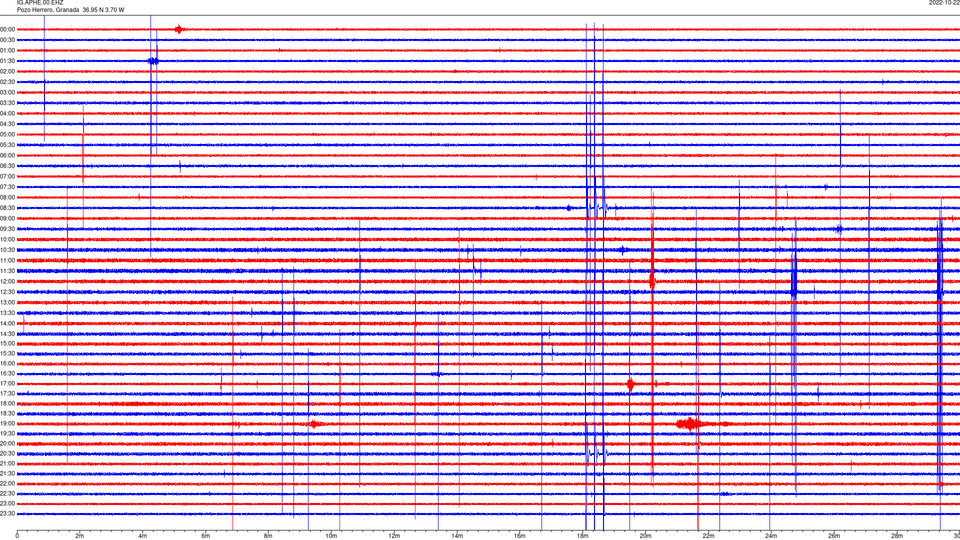
Task: Select the 14:00 seismogram row label
Action: pyautogui.click(x=8, y=323)
